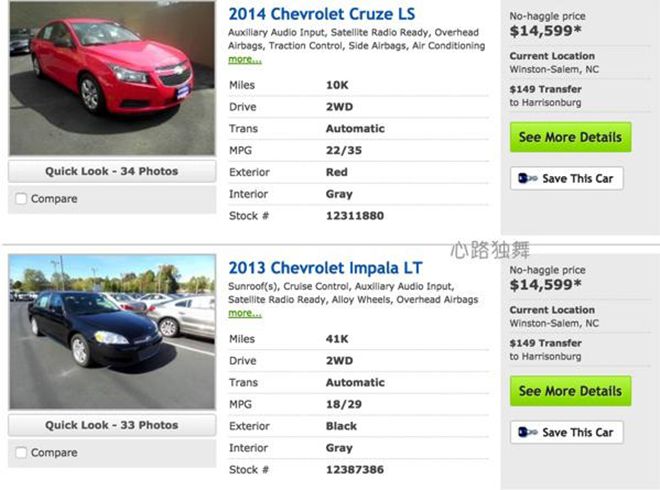The width and height of the screenshot is (660, 490).
Task: Open Quick Look - 34 Photos
Action: pyautogui.click(x=112, y=171)
